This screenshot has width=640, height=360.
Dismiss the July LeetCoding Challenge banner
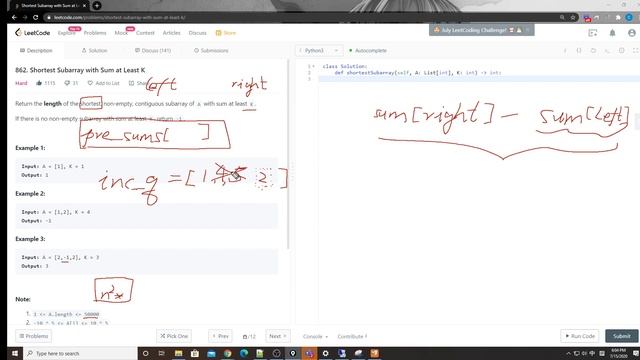coord(528,30)
